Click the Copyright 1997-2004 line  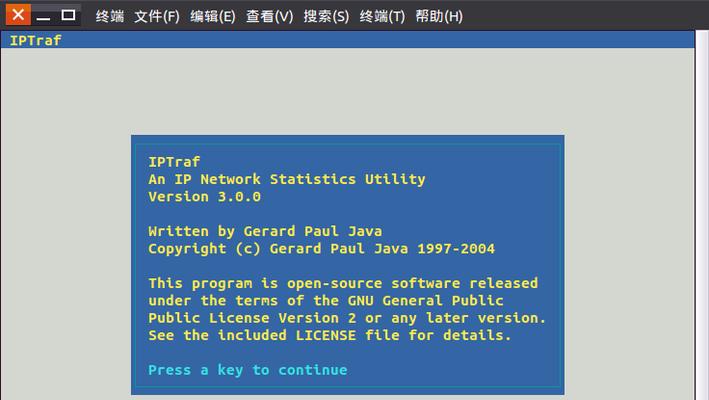pos(321,248)
